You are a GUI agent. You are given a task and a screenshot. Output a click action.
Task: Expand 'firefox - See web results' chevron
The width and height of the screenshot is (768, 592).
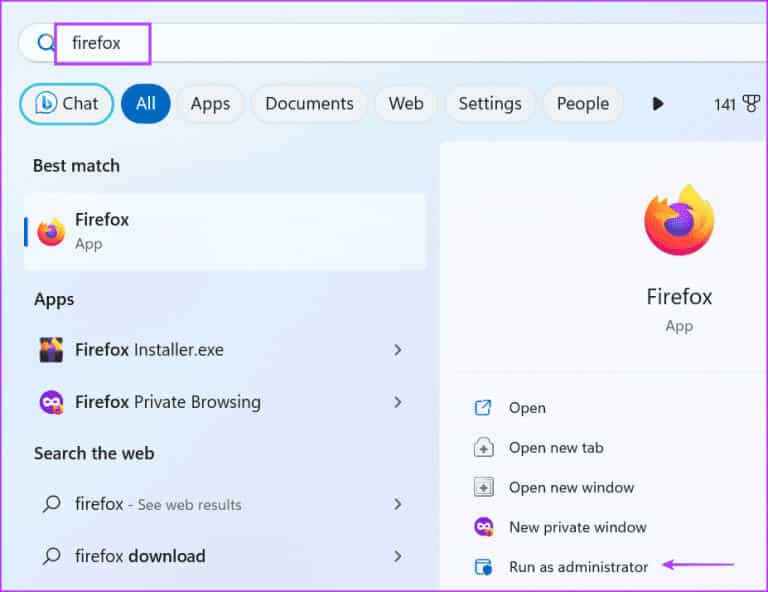click(398, 504)
